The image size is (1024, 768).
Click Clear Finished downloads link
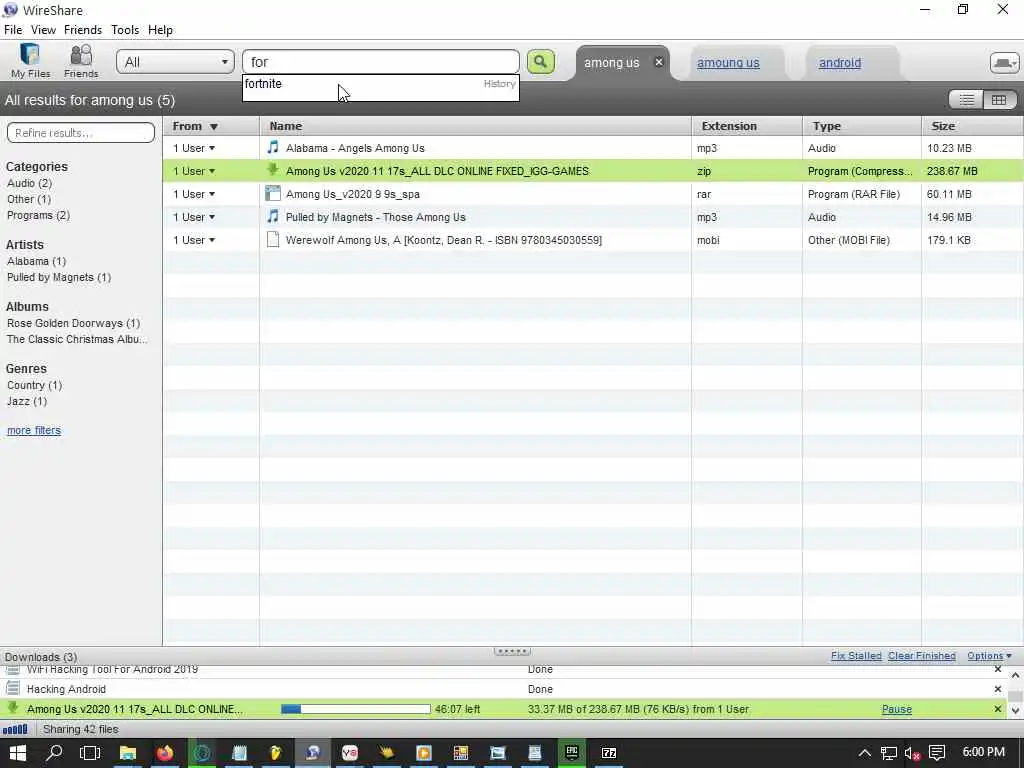tap(921, 656)
